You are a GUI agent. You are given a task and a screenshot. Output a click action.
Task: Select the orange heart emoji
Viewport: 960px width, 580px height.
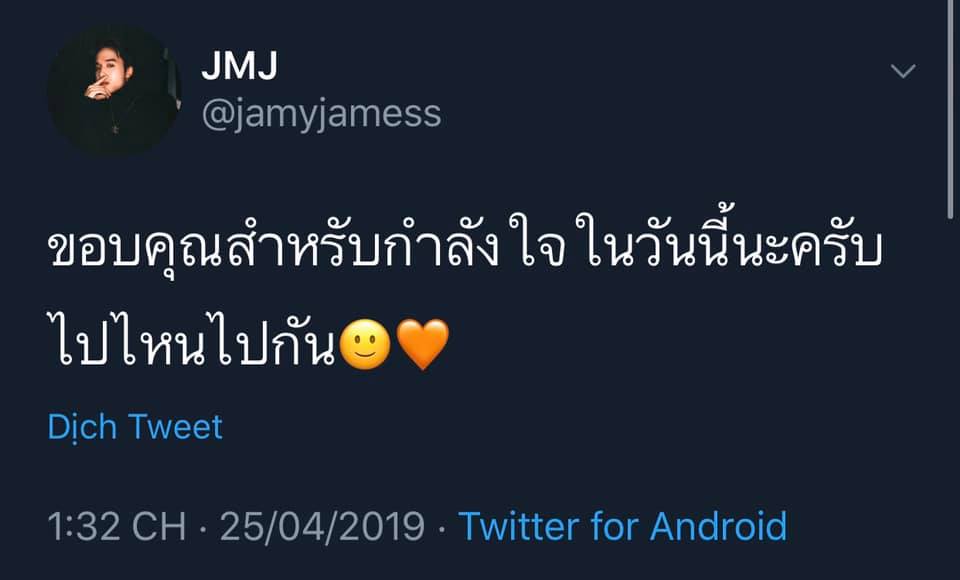(x=422, y=345)
